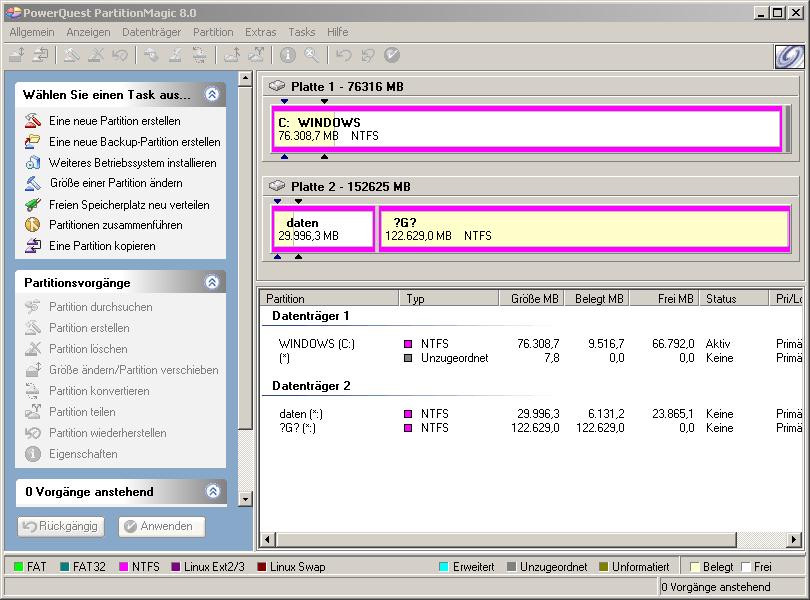This screenshot has height=600, width=810.
Task: Click the icon beside 'Eine neue Partition erstellen'
Action: click(33, 120)
